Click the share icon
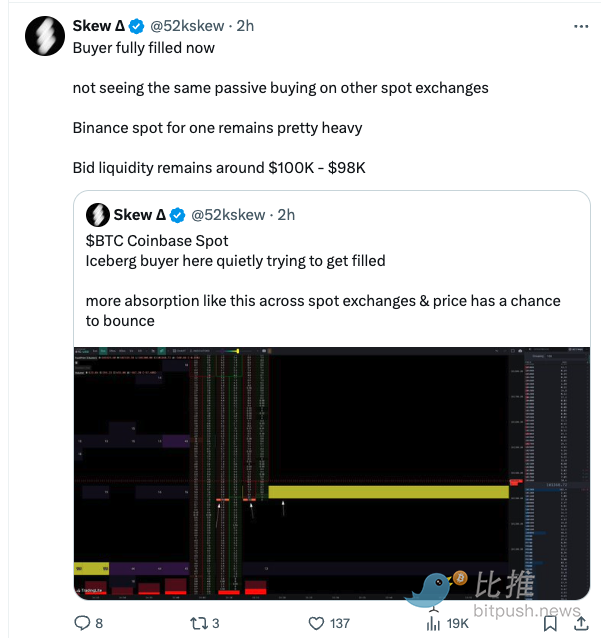 pos(582,623)
